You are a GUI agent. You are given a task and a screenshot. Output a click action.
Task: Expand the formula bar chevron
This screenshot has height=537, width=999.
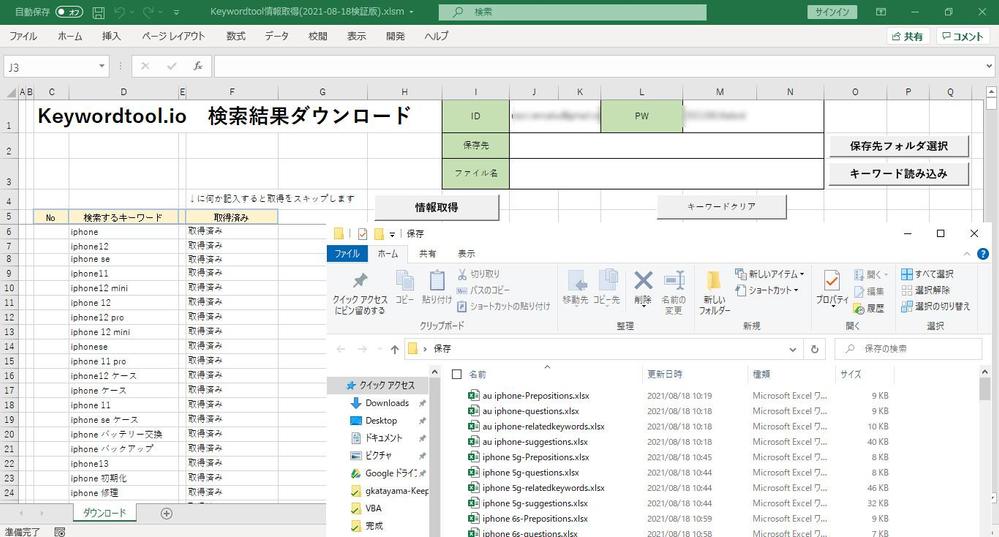989,66
